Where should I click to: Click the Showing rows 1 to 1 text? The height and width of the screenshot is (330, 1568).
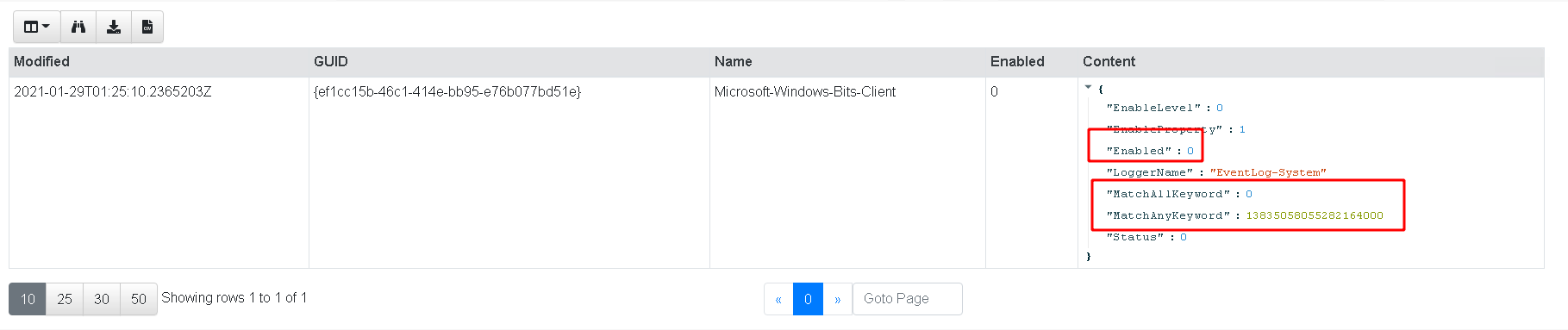[234, 297]
